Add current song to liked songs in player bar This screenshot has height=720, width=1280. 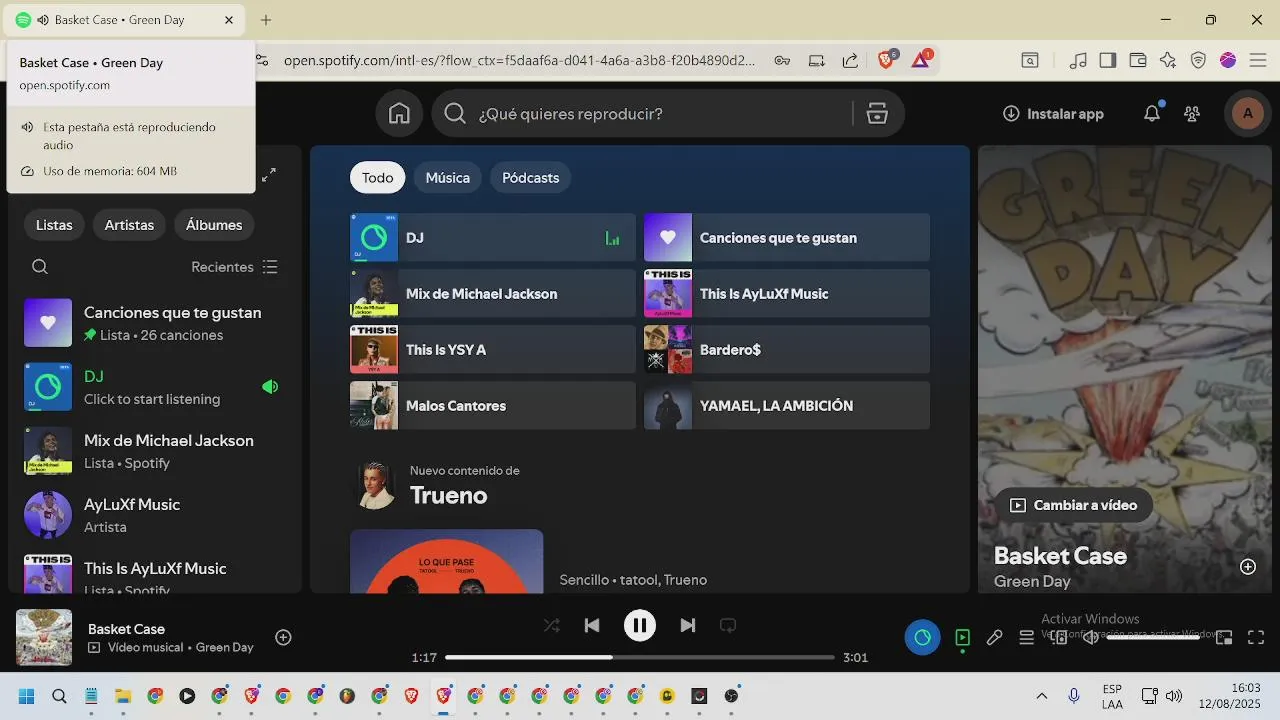click(284, 637)
